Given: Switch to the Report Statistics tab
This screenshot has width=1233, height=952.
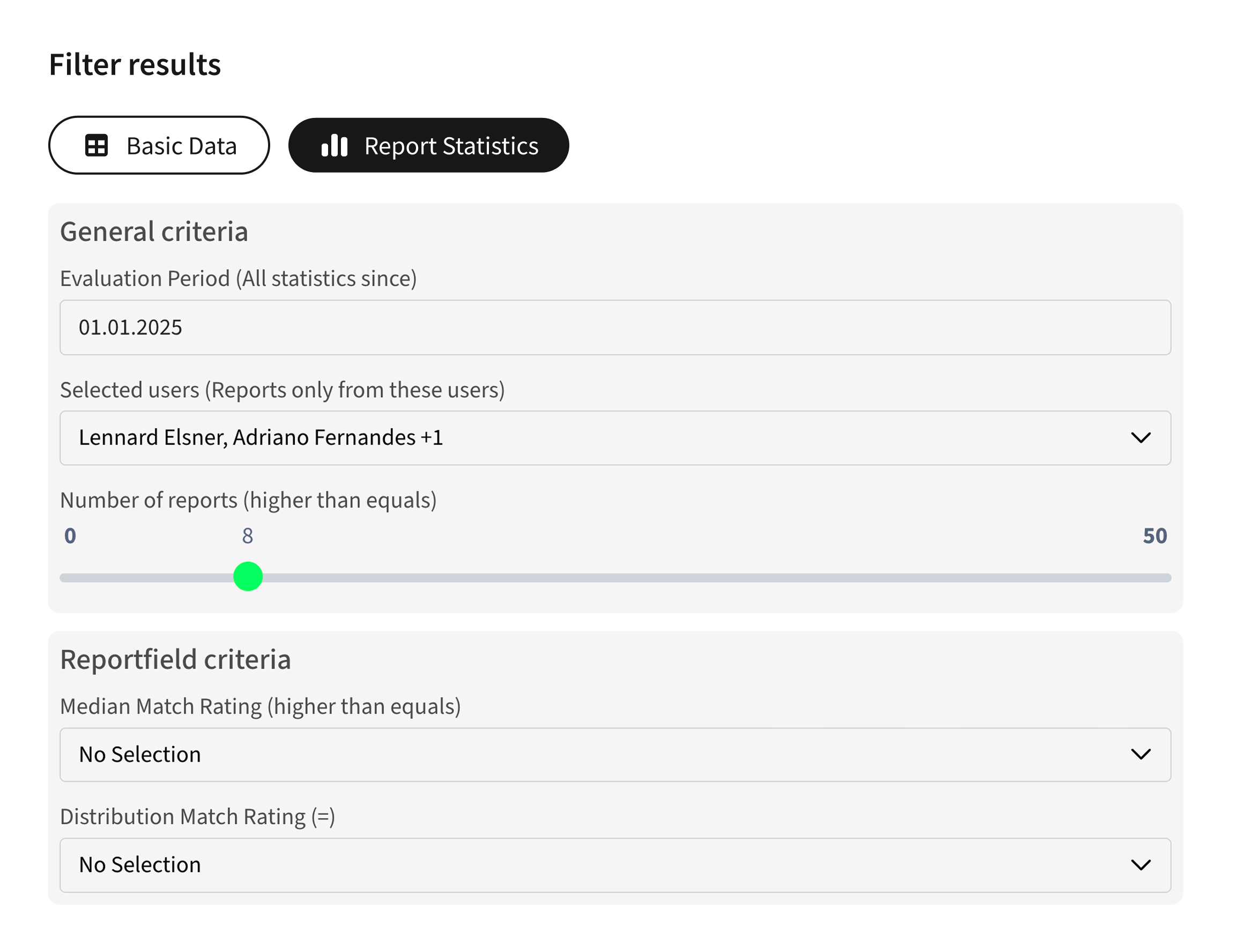Looking at the screenshot, I should (428, 146).
